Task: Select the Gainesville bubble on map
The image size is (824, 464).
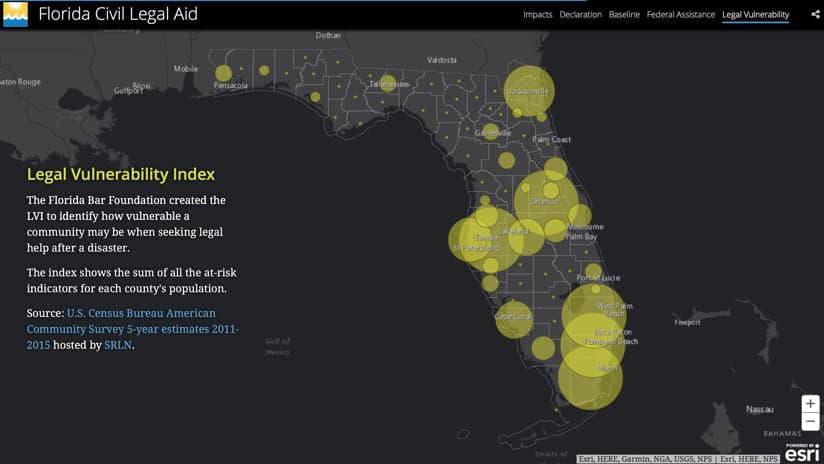Action: (x=491, y=132)
